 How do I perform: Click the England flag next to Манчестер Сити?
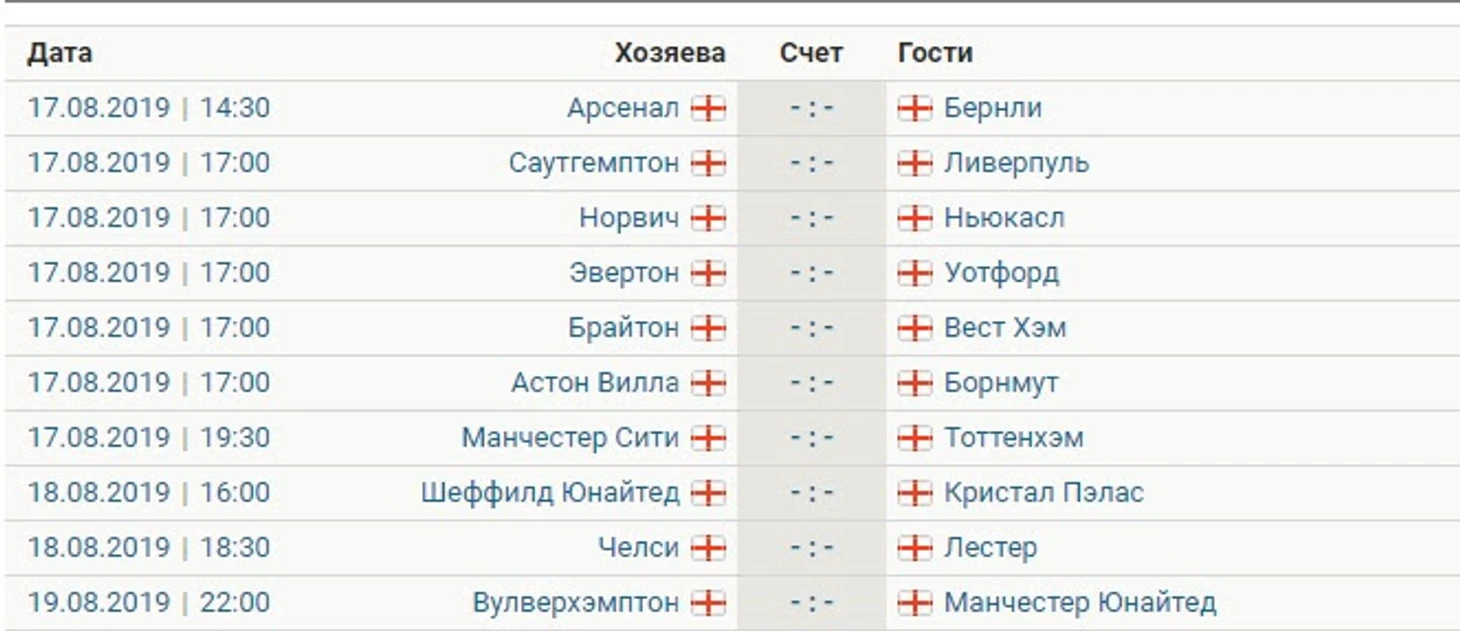(708, 438)
